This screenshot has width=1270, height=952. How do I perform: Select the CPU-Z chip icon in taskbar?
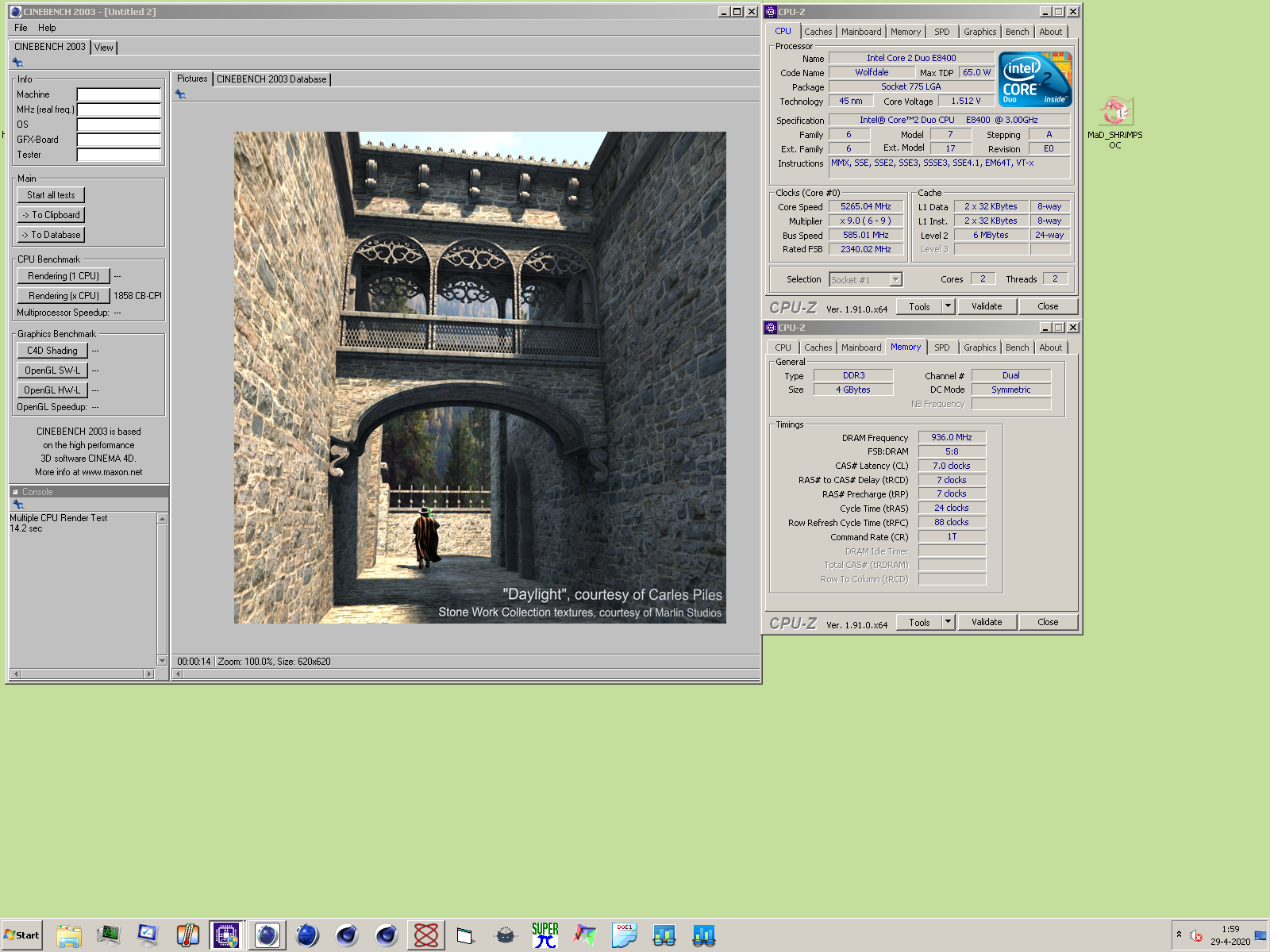click(226, 935)
